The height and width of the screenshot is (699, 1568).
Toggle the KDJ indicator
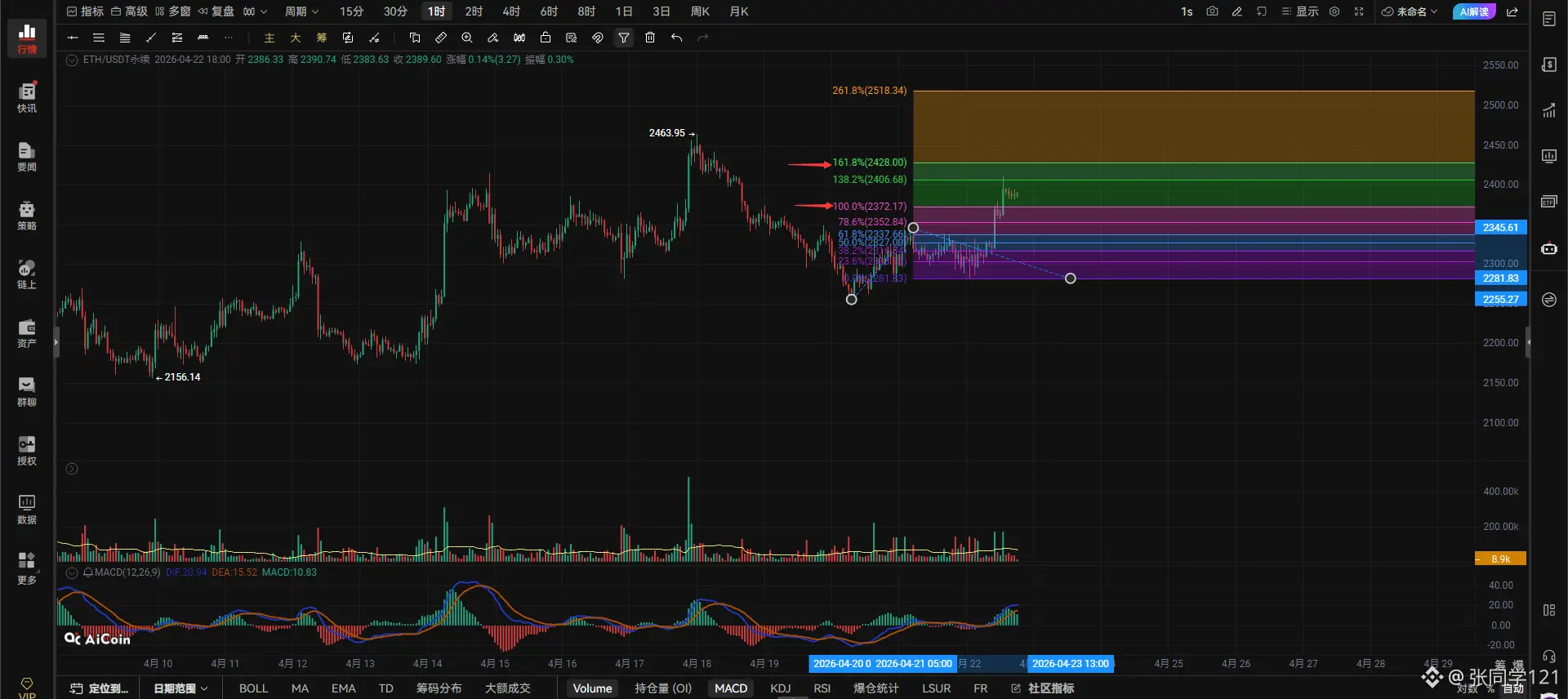(x=781, y=688)
